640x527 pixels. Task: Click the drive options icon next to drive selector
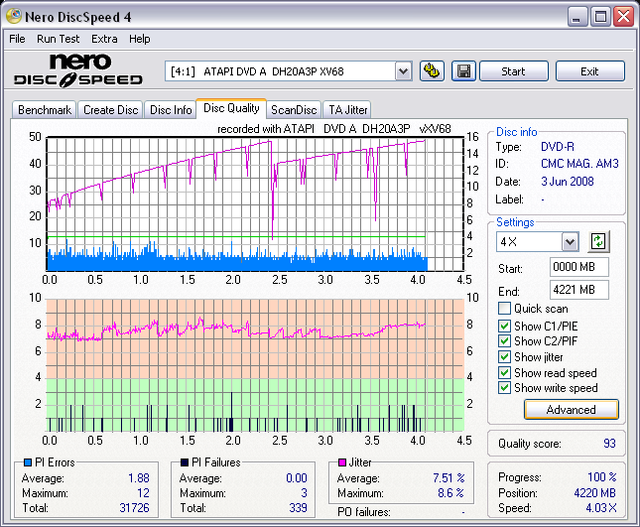(x=432, y=71)
